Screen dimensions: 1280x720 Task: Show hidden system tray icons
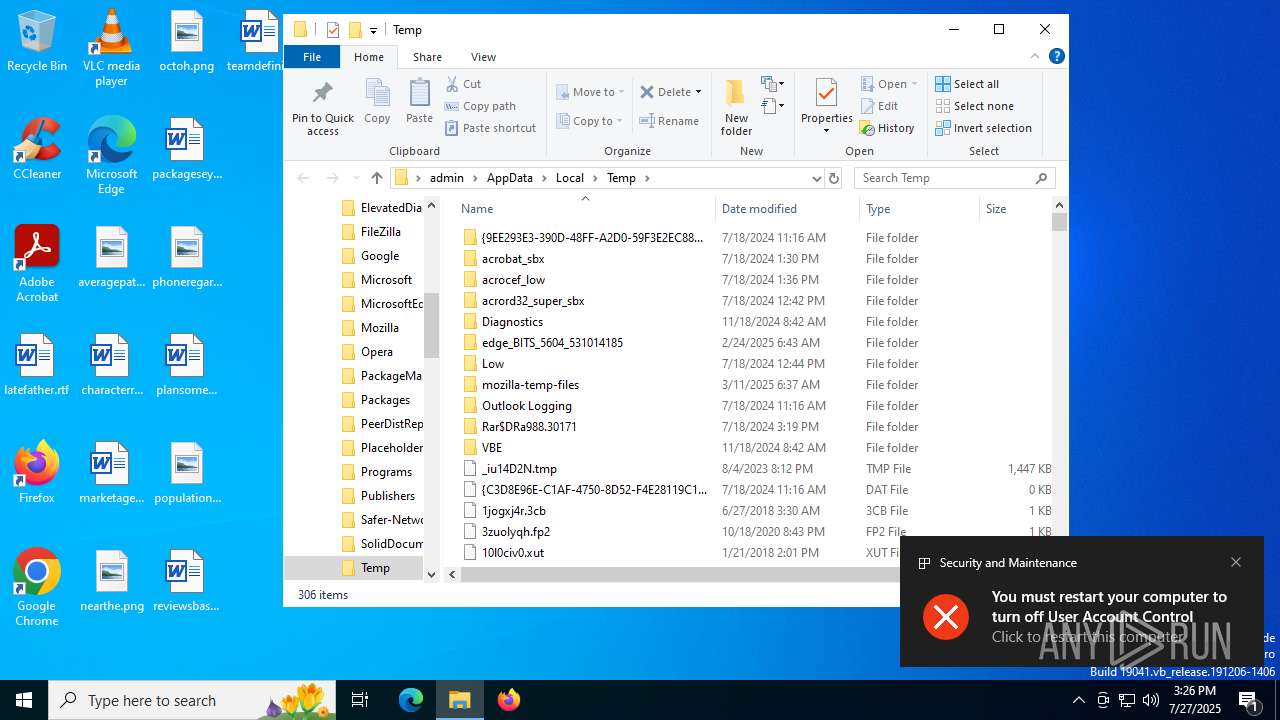(1078, 700)
